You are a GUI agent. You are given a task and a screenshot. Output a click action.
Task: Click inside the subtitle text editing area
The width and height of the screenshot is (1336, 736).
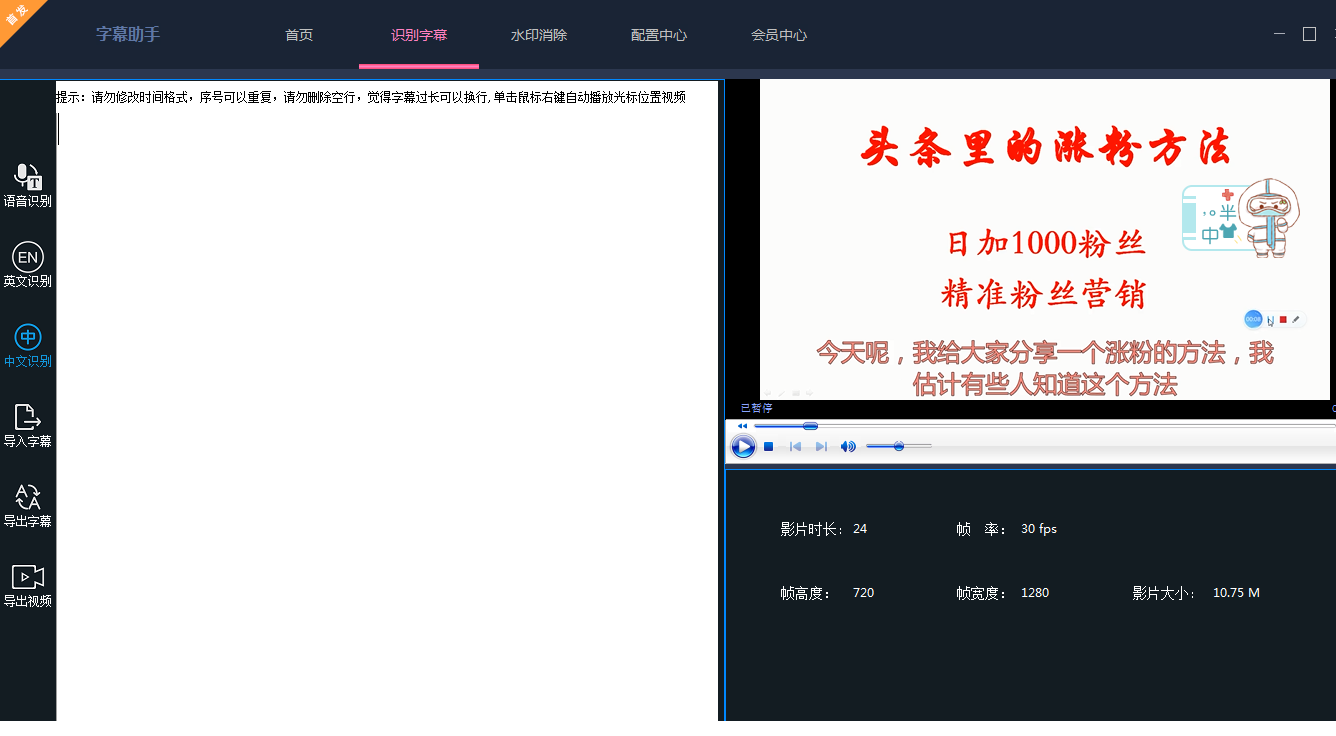[387, 415]
